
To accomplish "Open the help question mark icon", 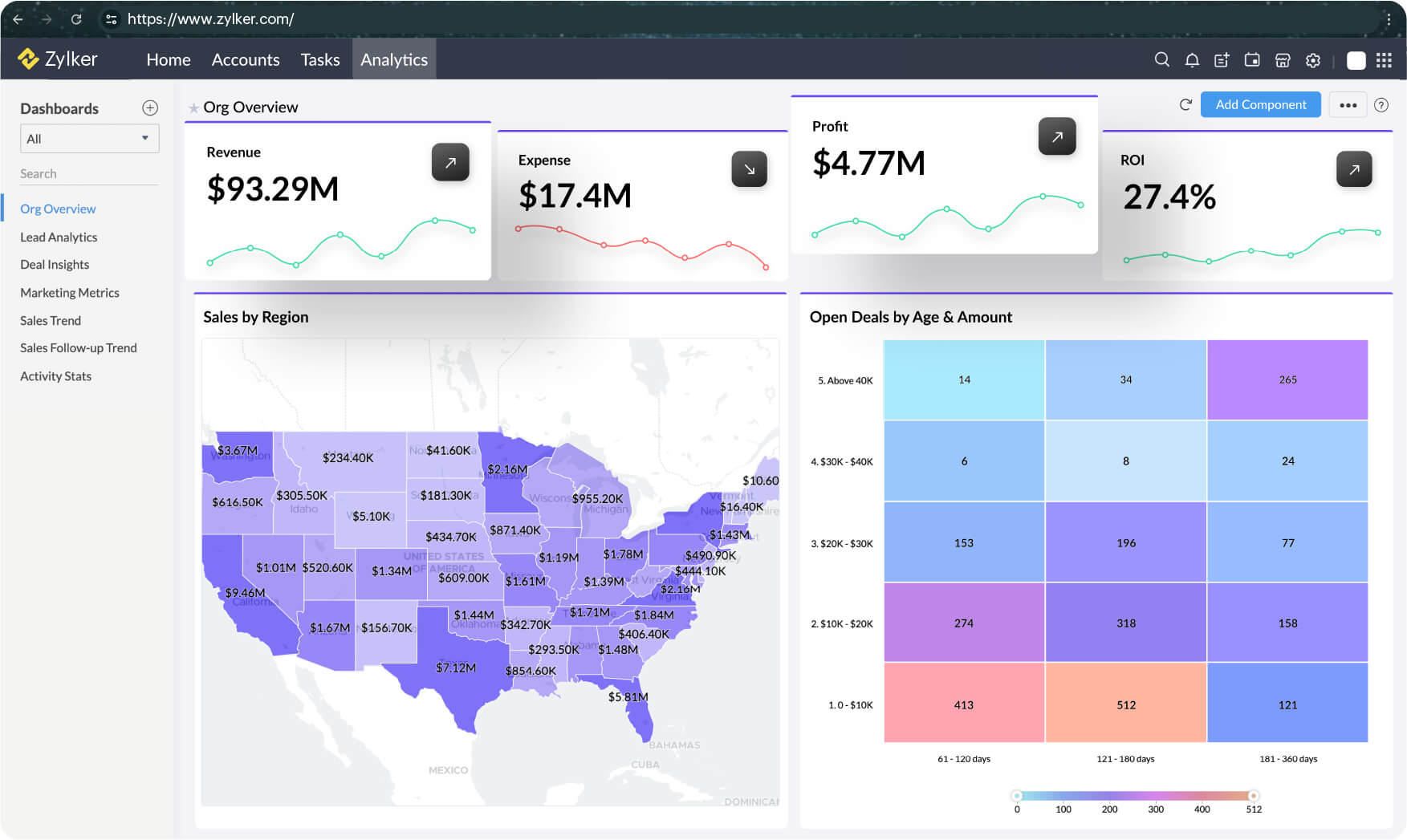I will click(x=1381, y=104).
